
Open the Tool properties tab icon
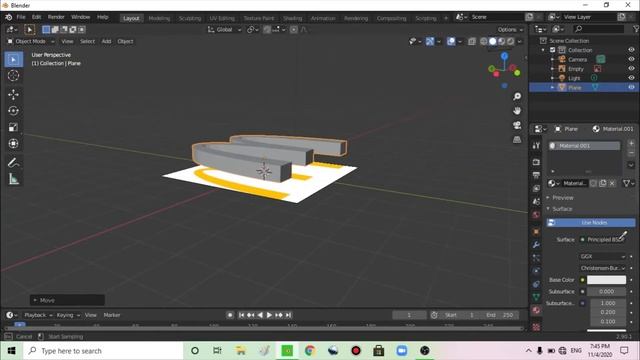click(x=536, y=146)
